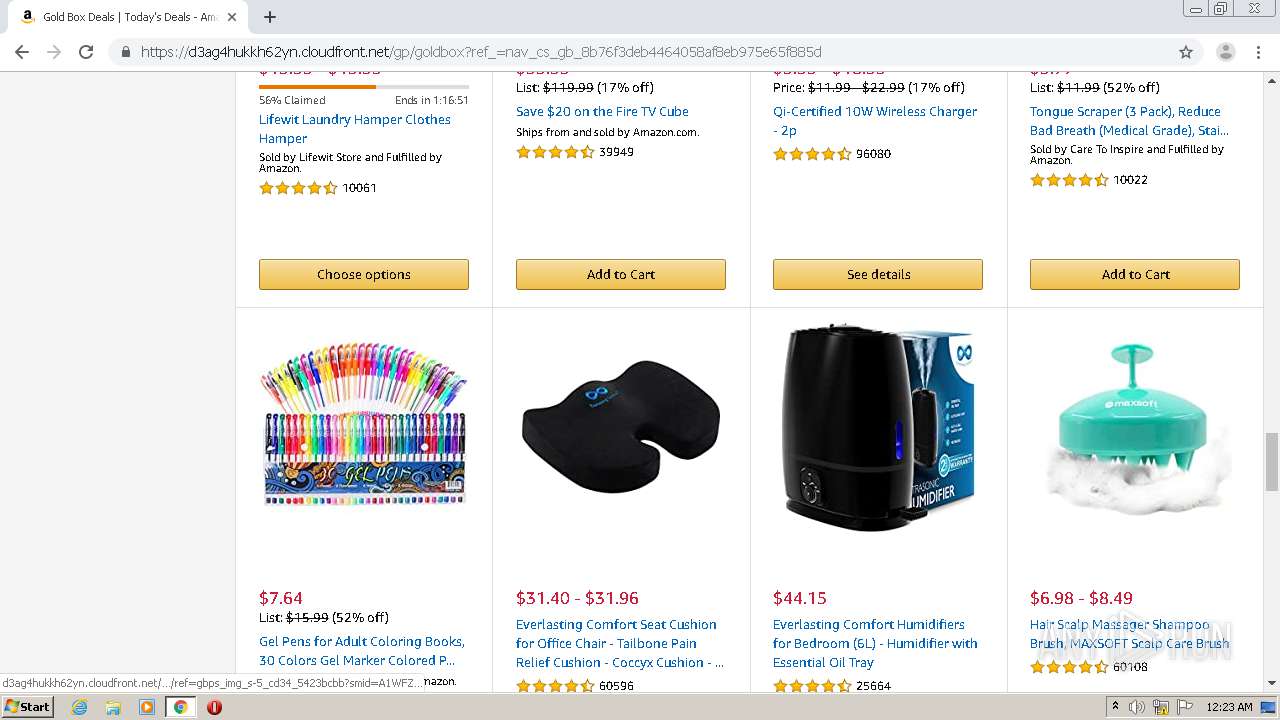Open the Everlasting Comfort Humidifiers link
This screenshot has height=720, width=1280.
(x=875, y=643)
